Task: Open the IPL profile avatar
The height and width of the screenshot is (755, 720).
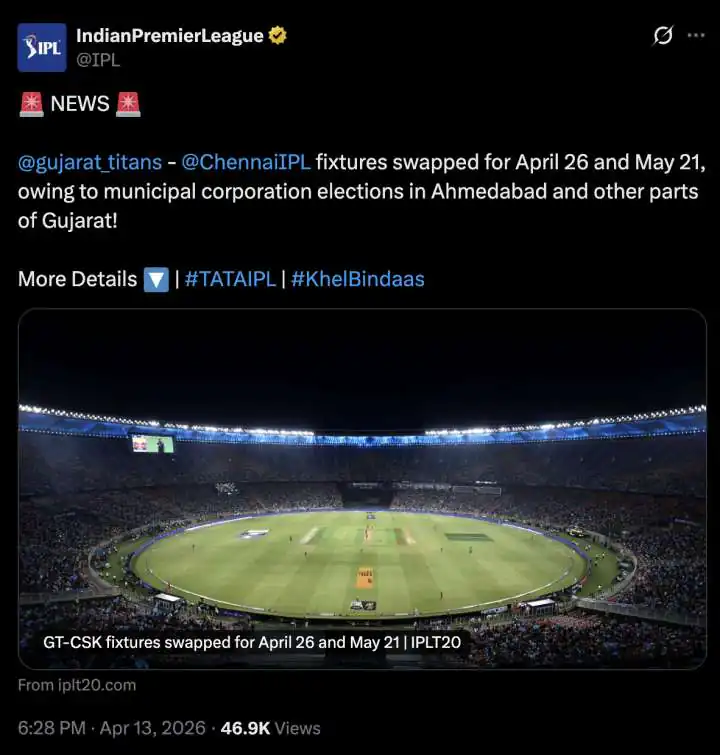Action: pos(42,47)
